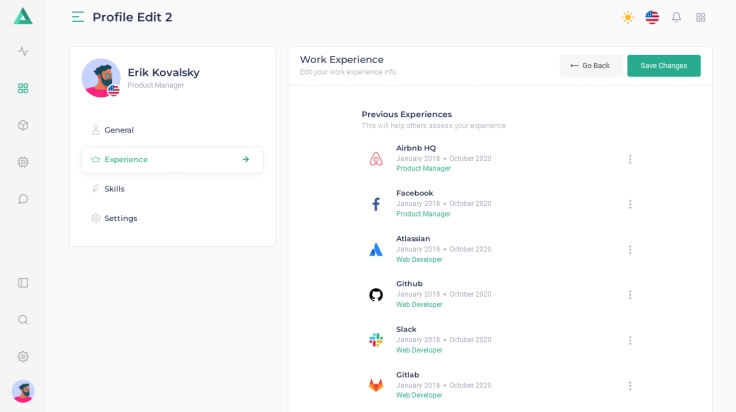The width and height of the screenshot is (736, 412).
Task: Click the activity pulse icon in sidebar
Action: point(23,51)
